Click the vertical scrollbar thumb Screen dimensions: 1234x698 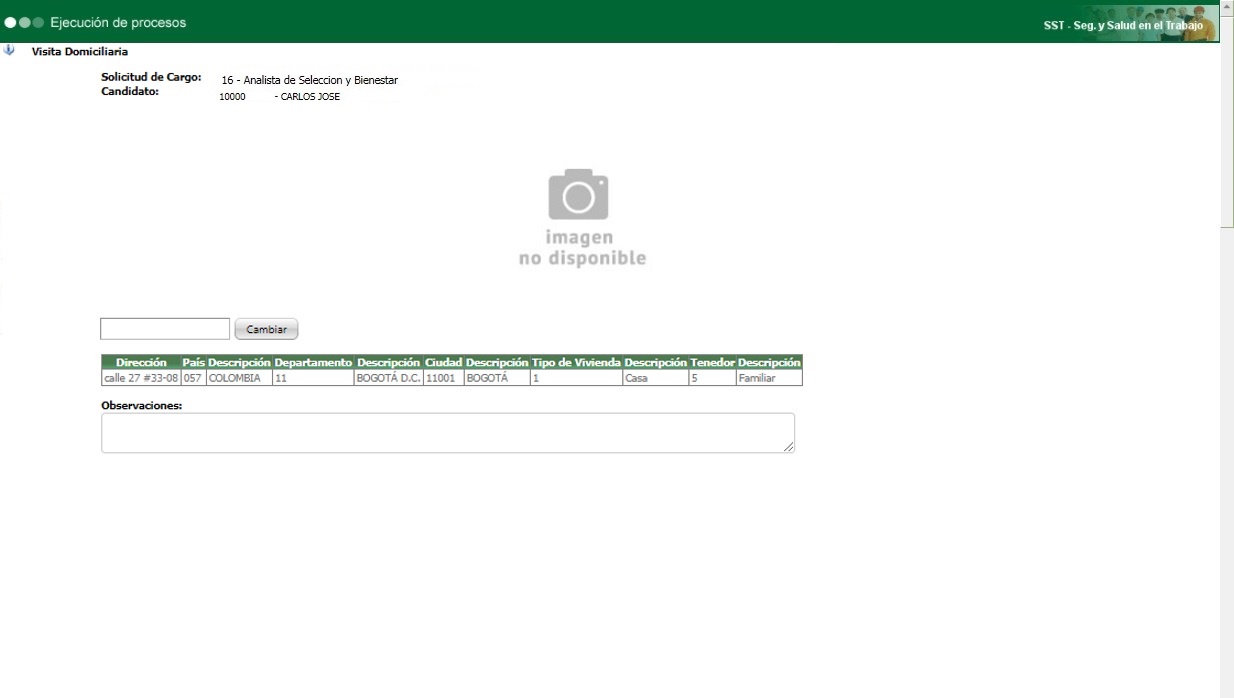coord(1227,122)
